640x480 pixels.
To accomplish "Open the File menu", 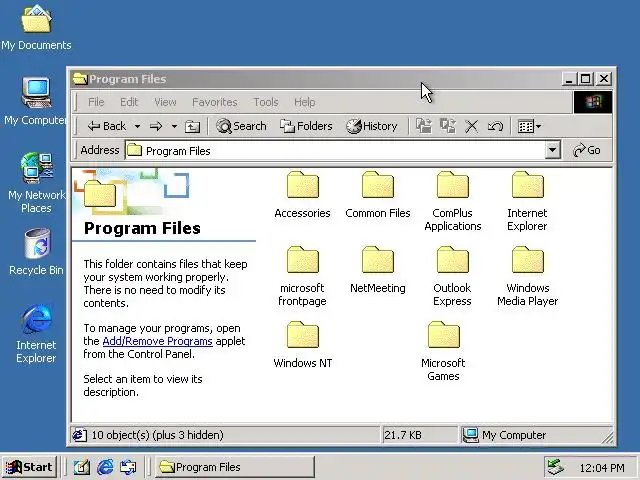I will coord(96,102).
